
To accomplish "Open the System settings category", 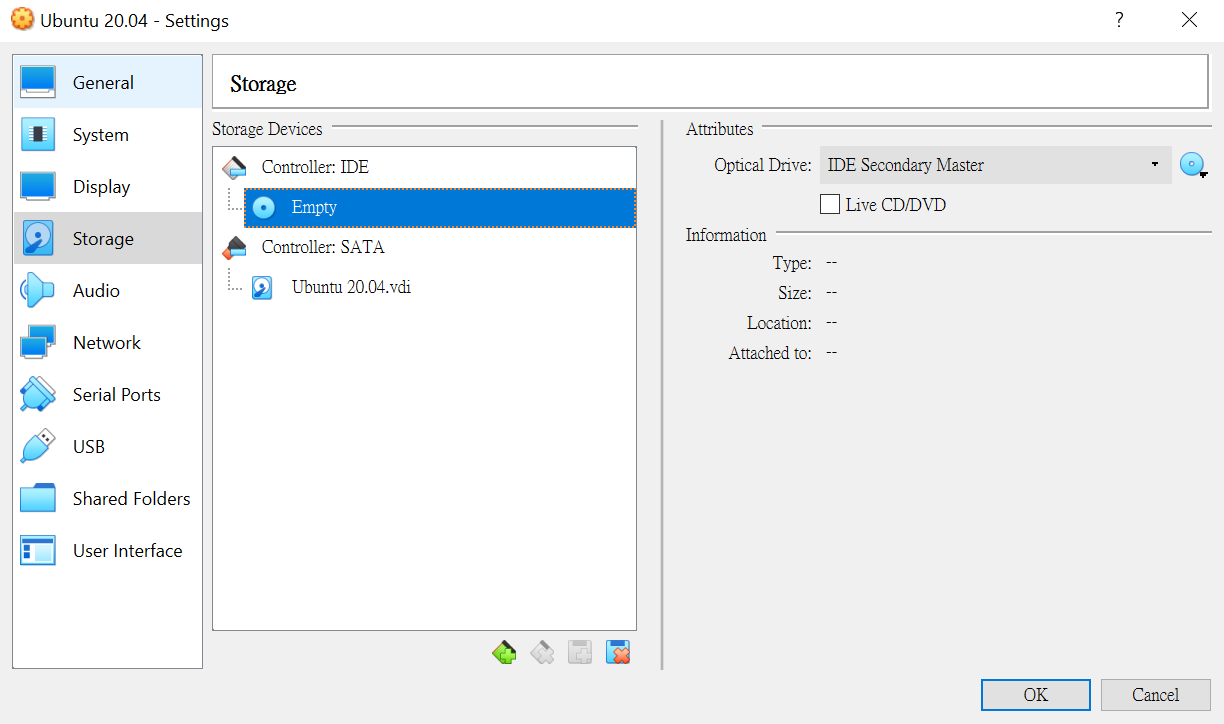I will click(107, 135).
